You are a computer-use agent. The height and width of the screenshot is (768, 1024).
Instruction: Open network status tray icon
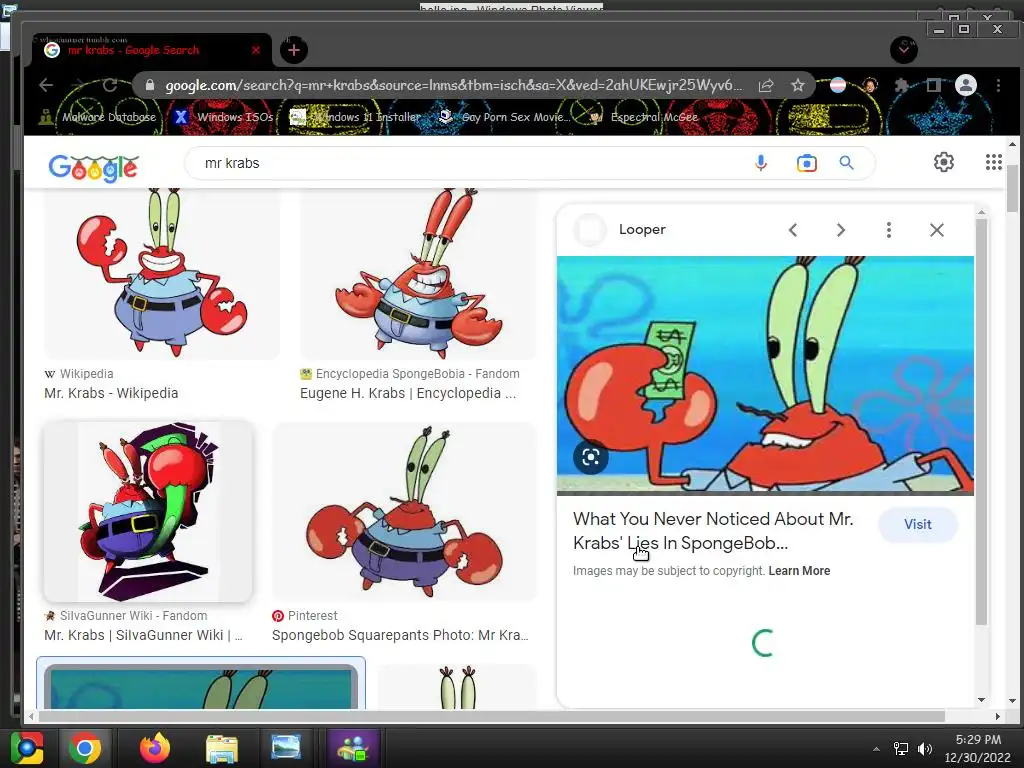tap(901, 749)
